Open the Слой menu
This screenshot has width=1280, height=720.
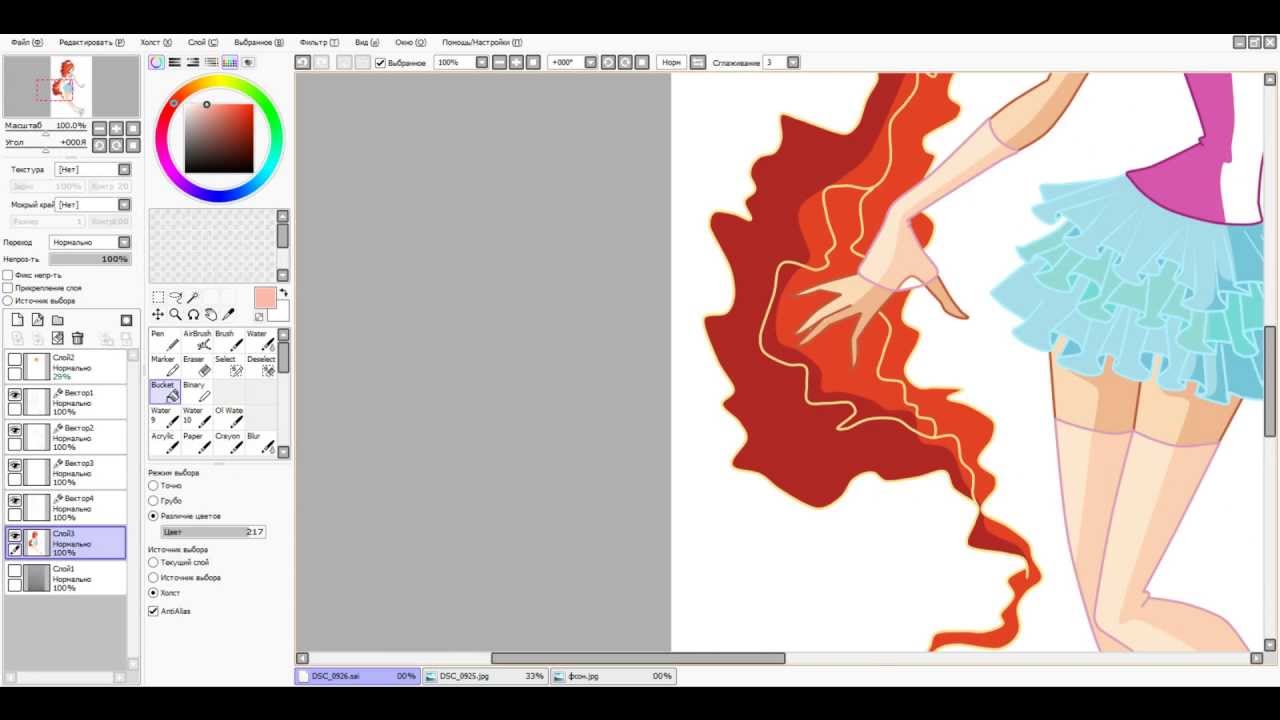coord(203,43)
